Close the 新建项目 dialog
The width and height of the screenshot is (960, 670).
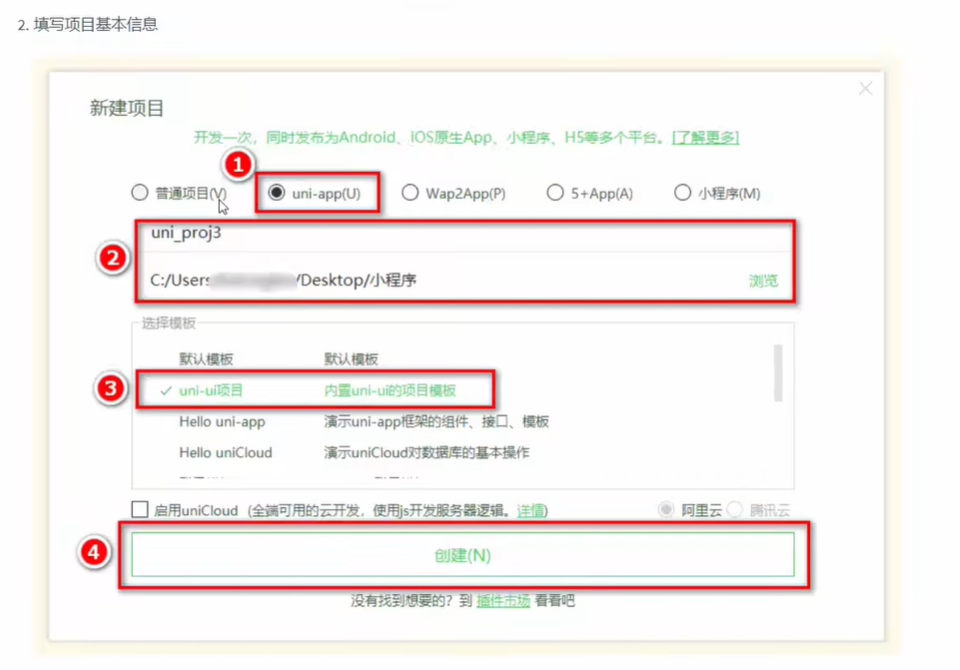(865, 89)
